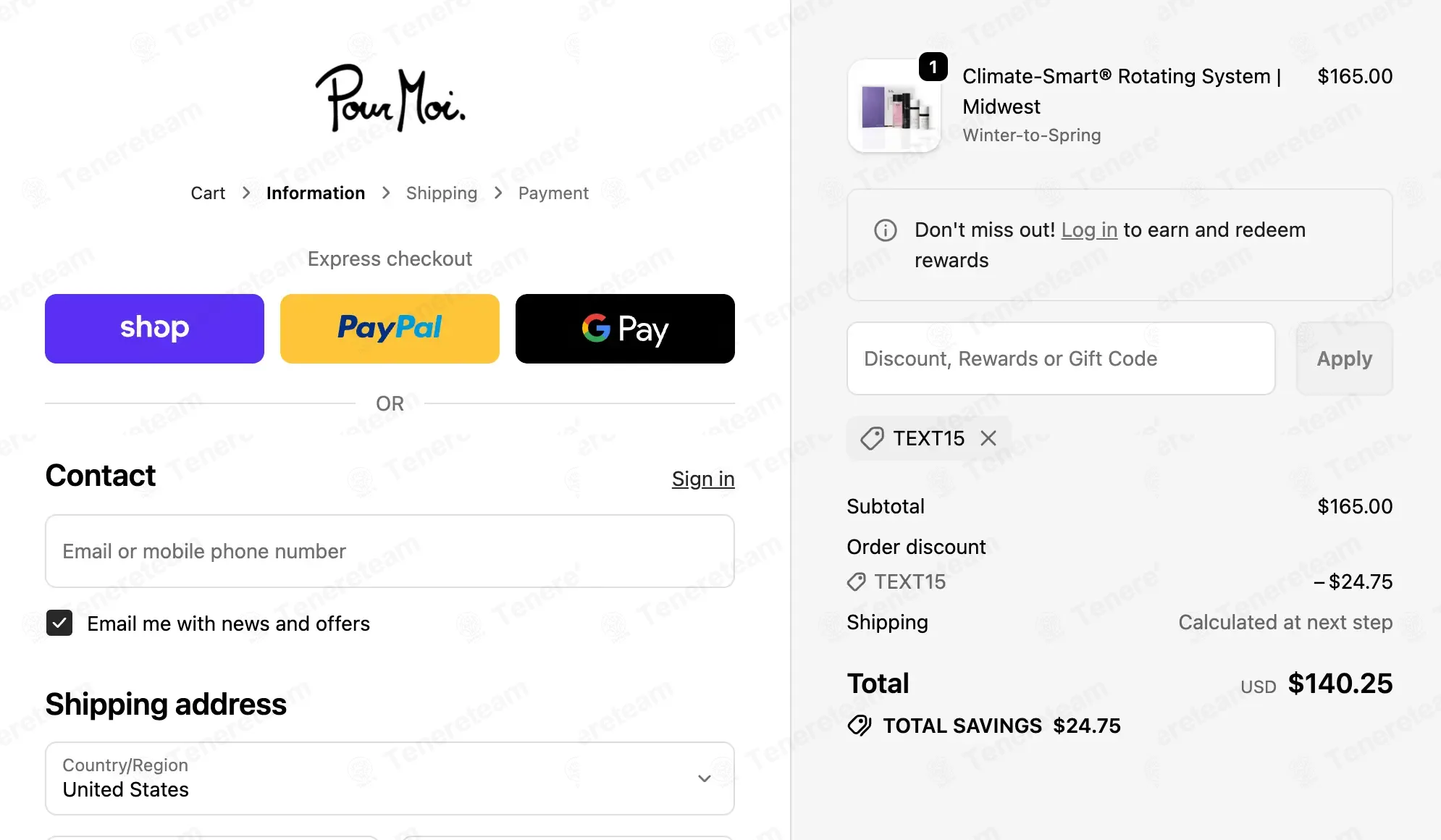Screen dimensions: 1441x840
Task: Remove the TEXT15 discount code
Action: click(988, 438)
